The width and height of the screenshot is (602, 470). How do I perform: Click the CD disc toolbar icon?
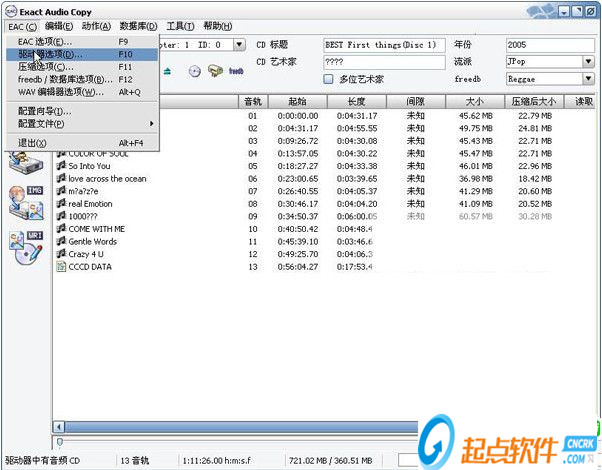click(195, 71)
